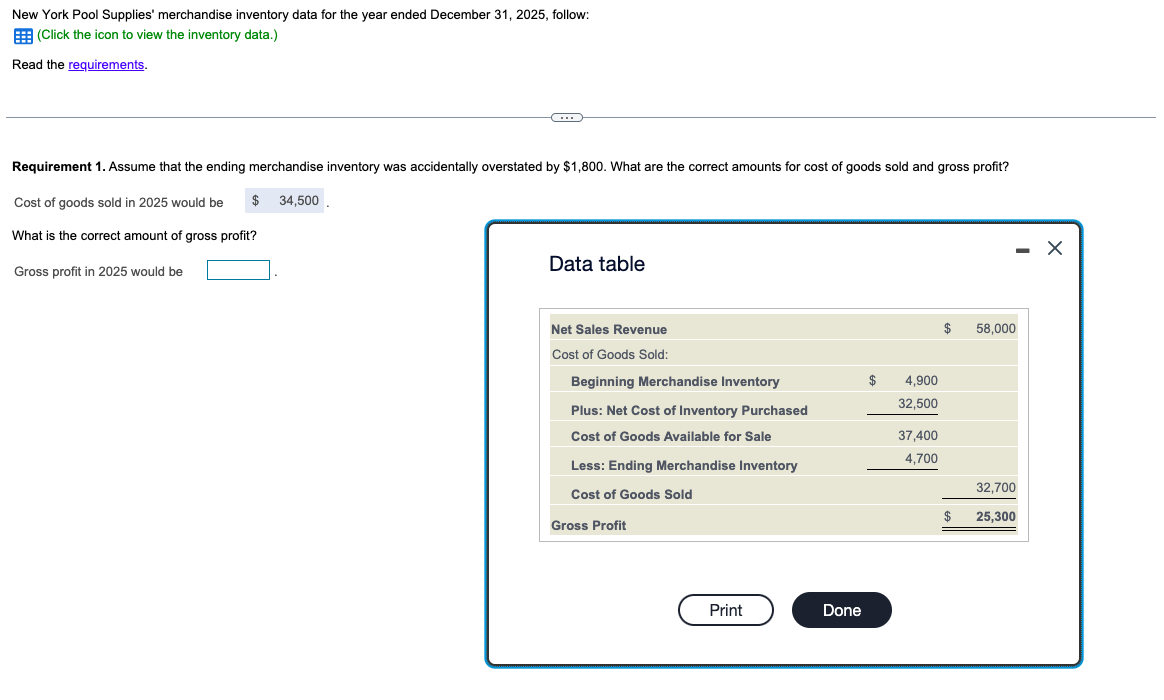Close the Data table popup

(x=1054, y=248)
